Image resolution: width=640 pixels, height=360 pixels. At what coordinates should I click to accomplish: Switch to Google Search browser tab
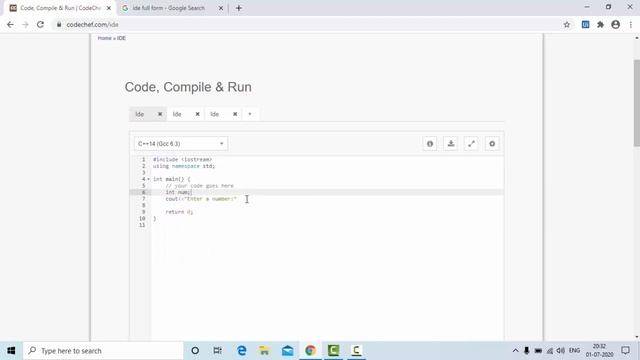pyautogui.click(x=169, y=8)
